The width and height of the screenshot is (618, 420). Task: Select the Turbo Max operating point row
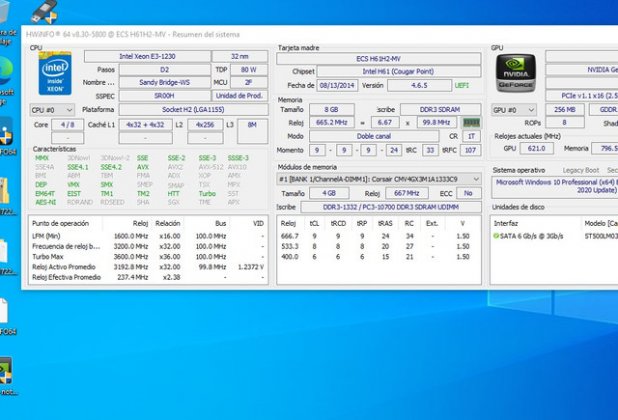pos(148,256)
